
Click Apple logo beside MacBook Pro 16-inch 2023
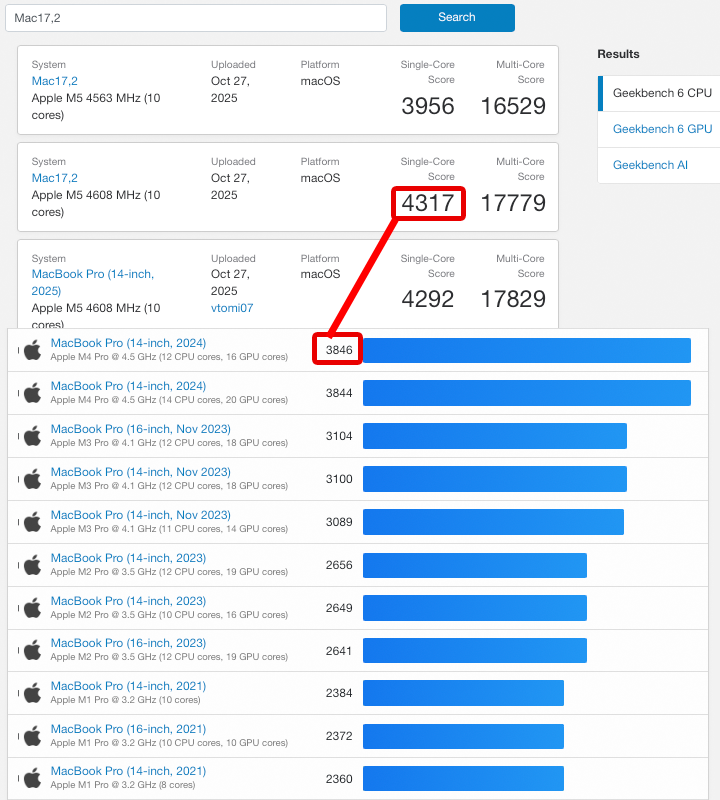coord(32,650)
